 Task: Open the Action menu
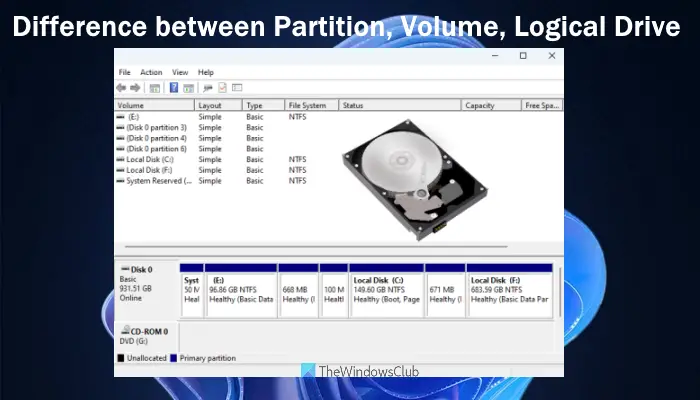[x=151, y=72]
